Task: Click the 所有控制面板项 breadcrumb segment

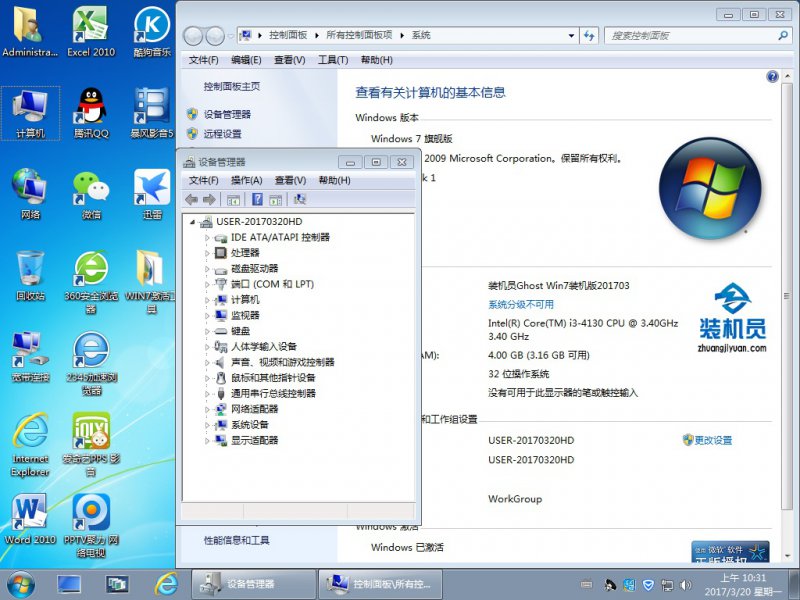Action: pyautogui.click(x=359, y=35)
